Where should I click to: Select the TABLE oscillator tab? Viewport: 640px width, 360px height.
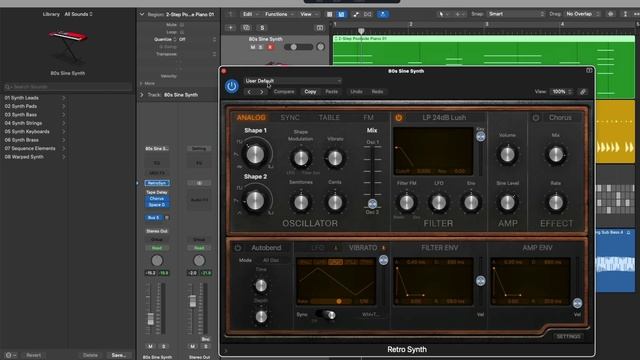[329, 118]
